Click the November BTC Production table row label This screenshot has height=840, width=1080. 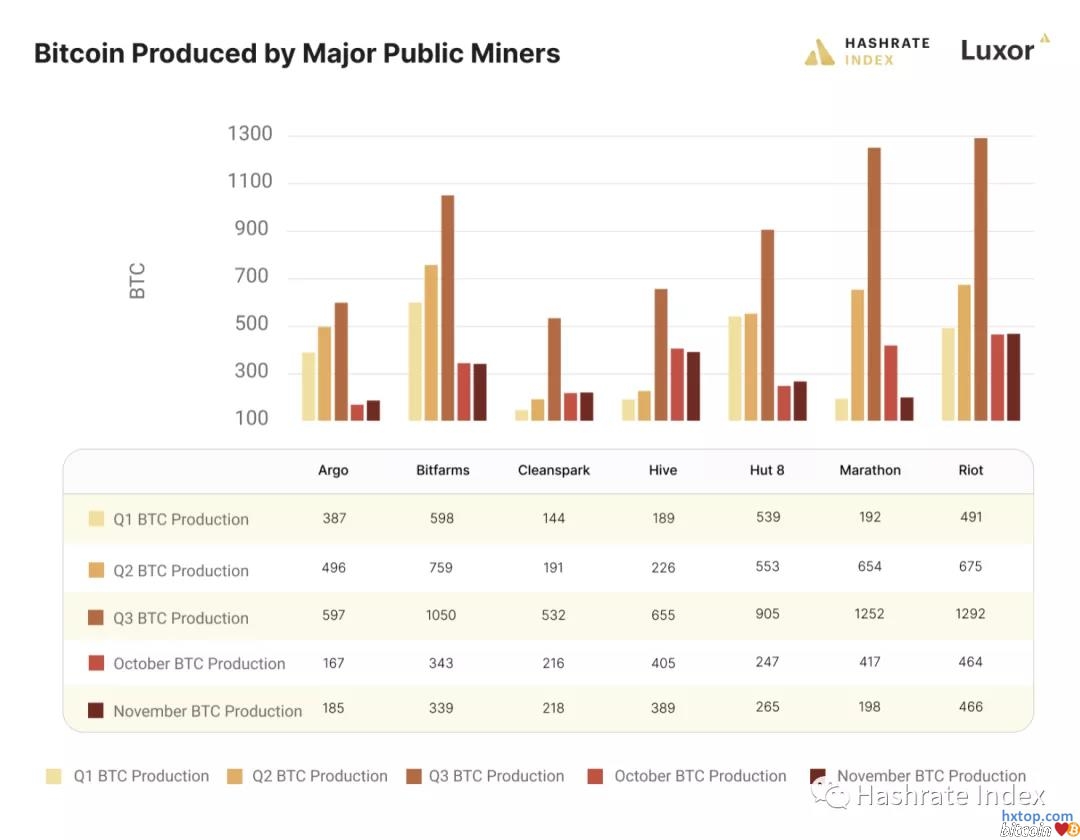[207, 711]
